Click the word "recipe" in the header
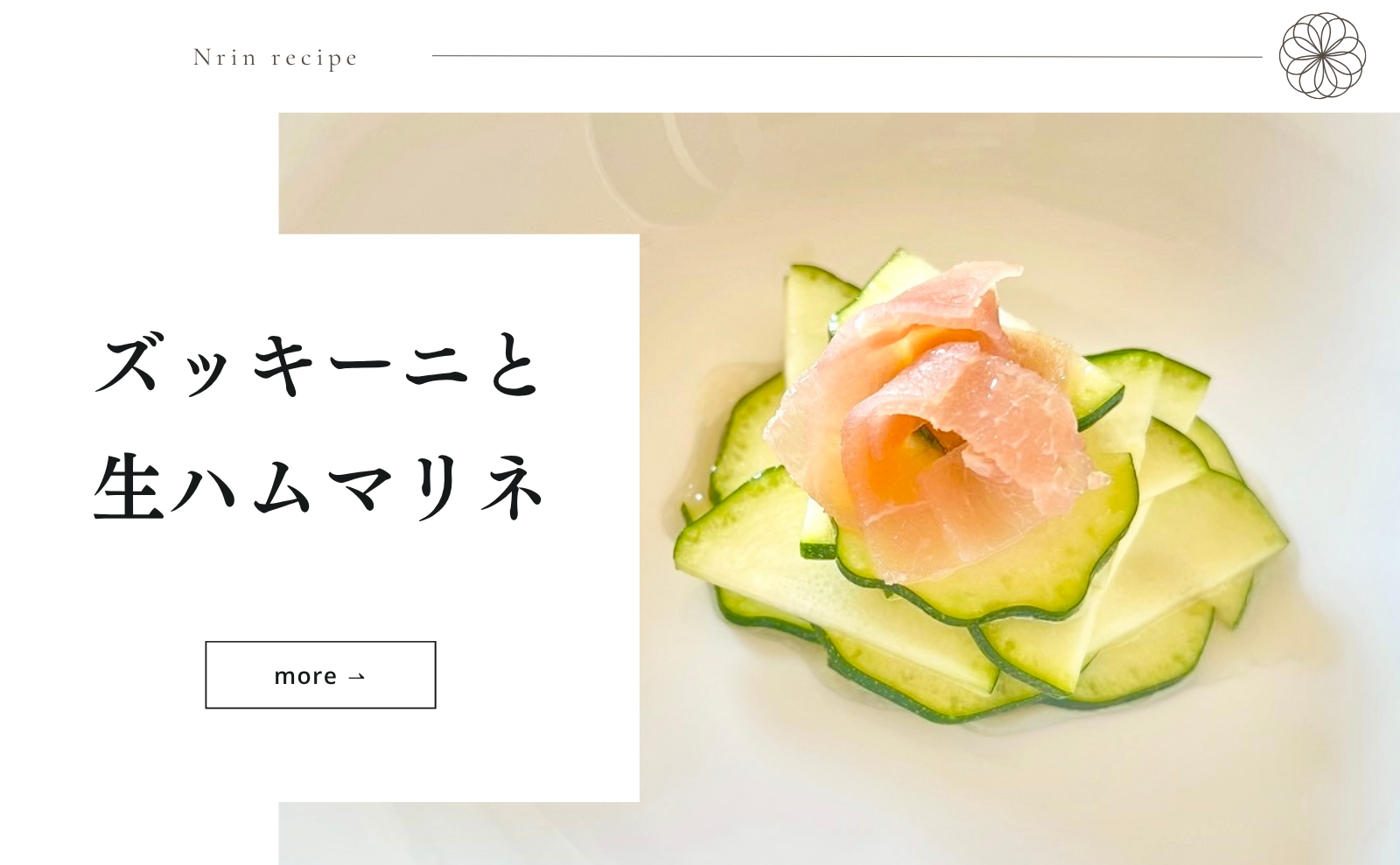Screen dimensions: 1400x865 [x=315, y=59]
